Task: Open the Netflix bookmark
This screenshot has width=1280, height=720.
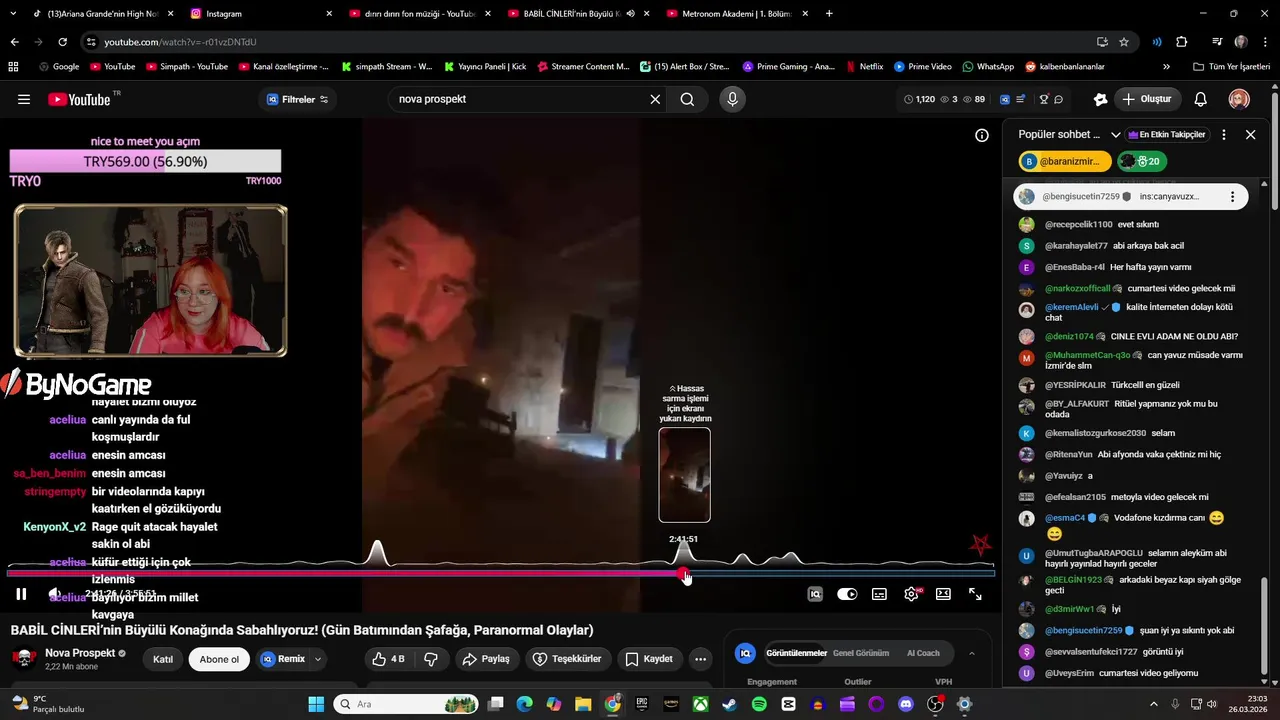Action: (864, 66)
